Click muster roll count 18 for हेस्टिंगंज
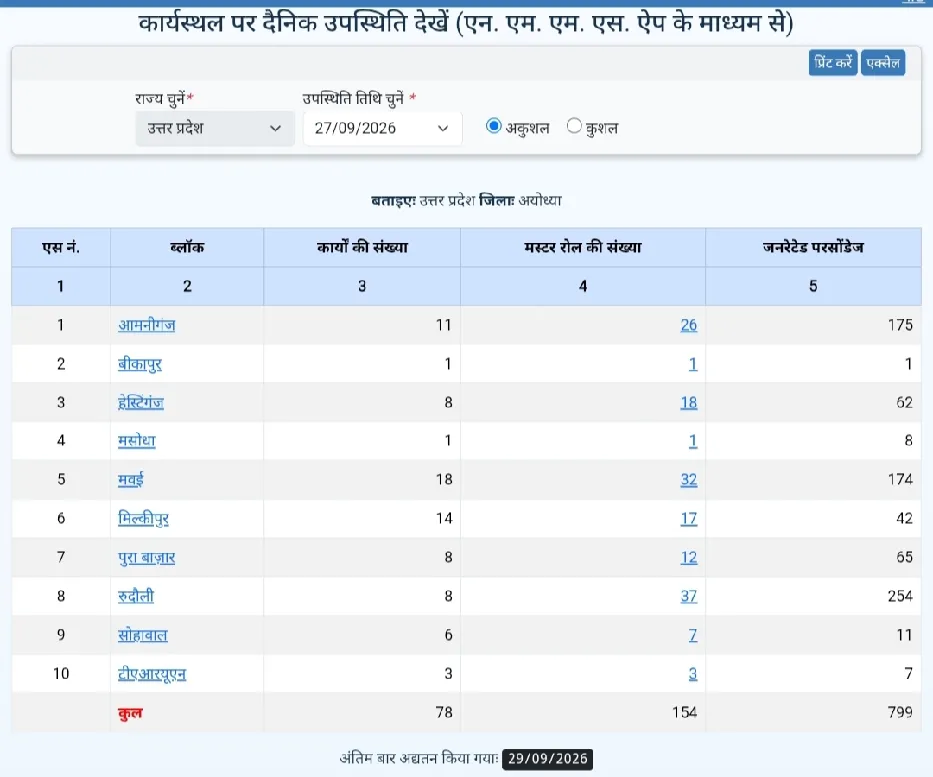The width and height of the screenshot is (933, 777). click(x=688, y=403)
